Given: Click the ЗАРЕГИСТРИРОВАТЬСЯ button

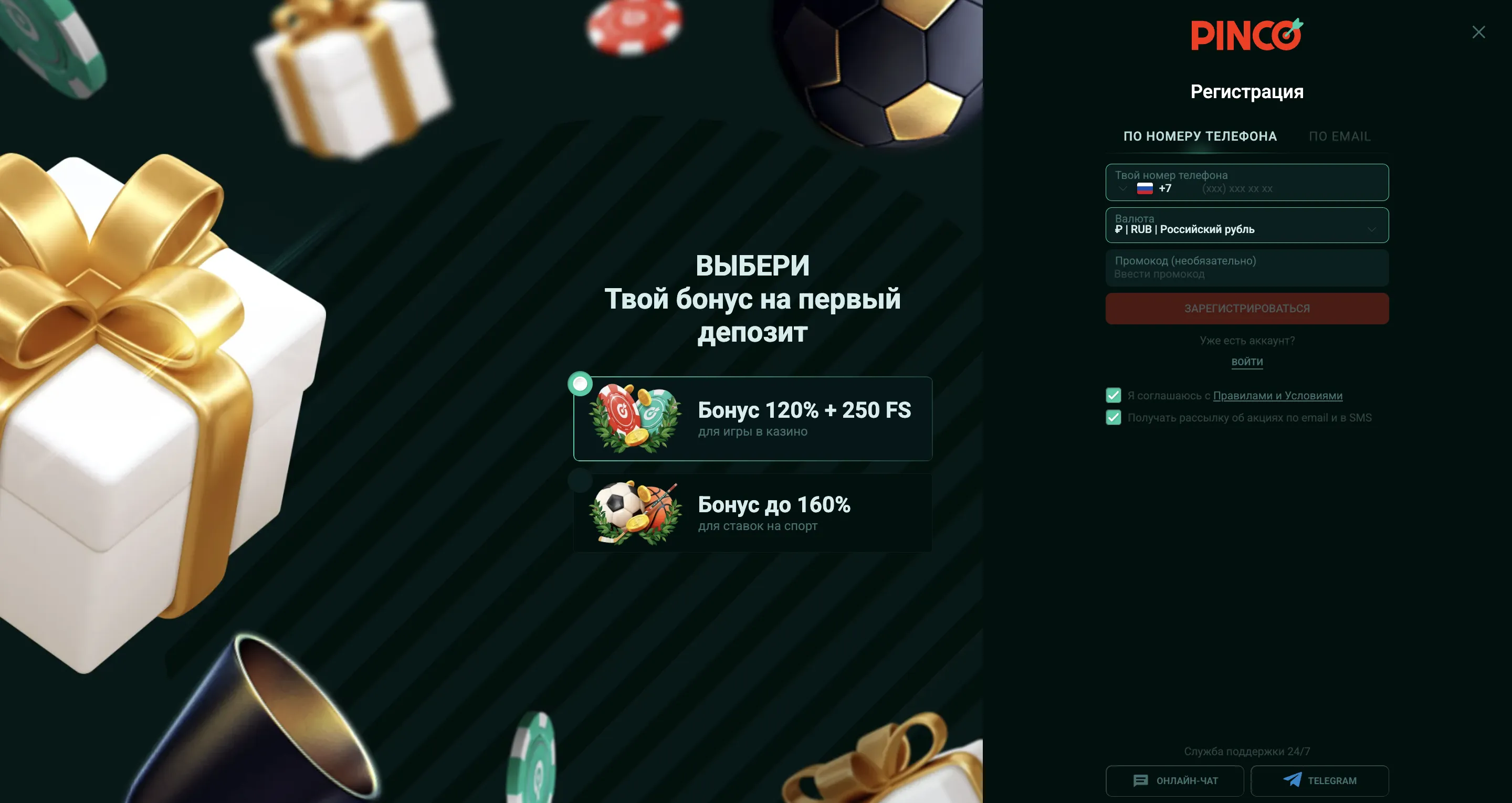Looking at the screenshot, I should [1247, 308].
